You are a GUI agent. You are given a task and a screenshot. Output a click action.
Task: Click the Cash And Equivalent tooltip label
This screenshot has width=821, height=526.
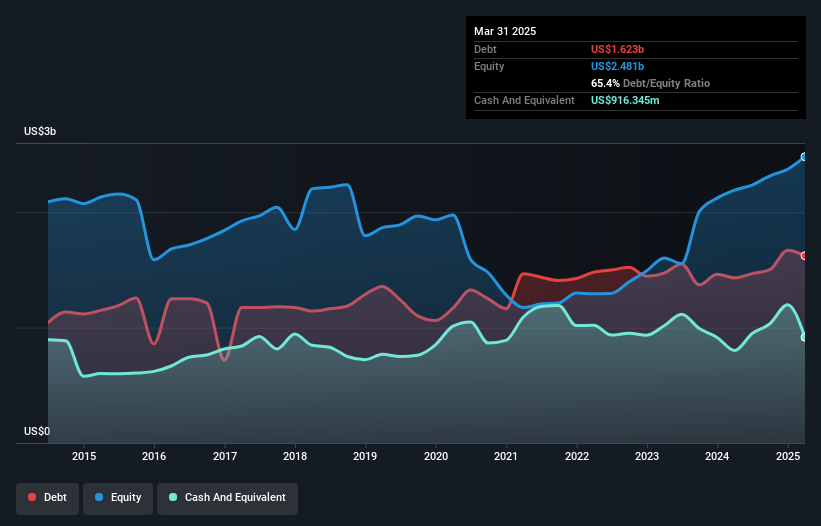click(524, 100)
